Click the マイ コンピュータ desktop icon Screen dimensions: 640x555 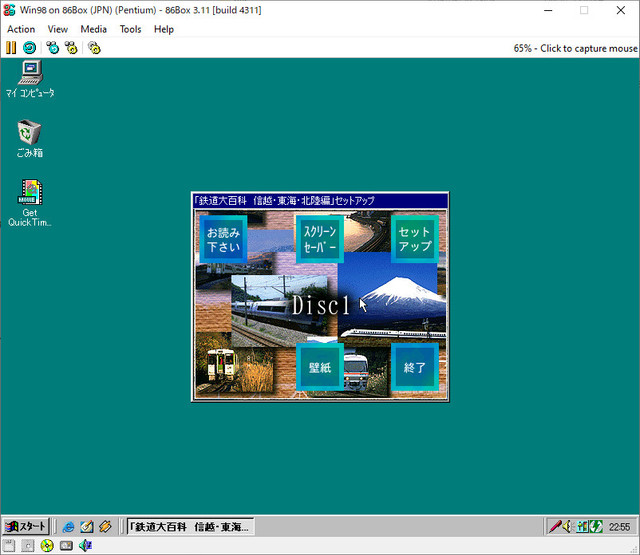click(30, 79)
